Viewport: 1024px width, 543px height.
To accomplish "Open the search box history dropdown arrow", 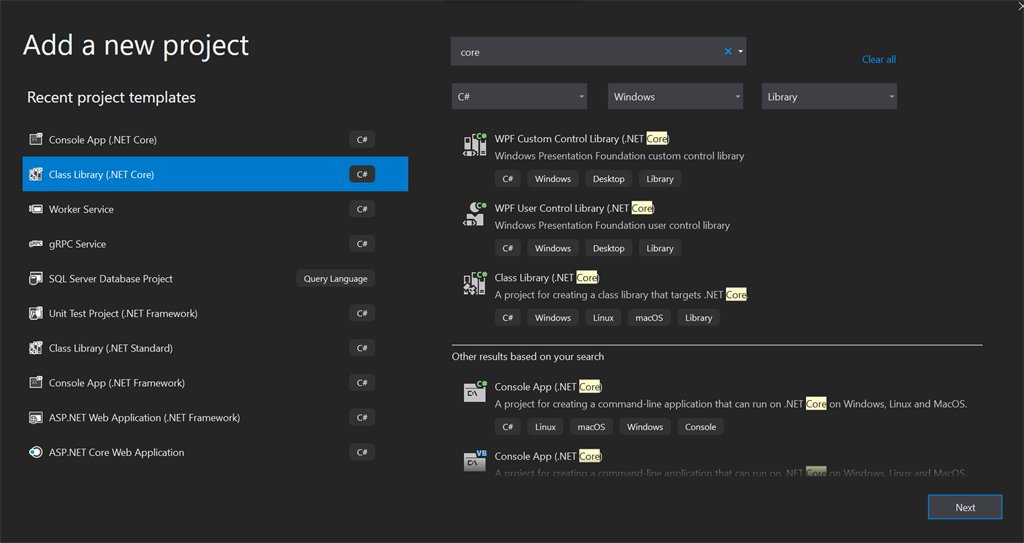I will pos(741,52).
